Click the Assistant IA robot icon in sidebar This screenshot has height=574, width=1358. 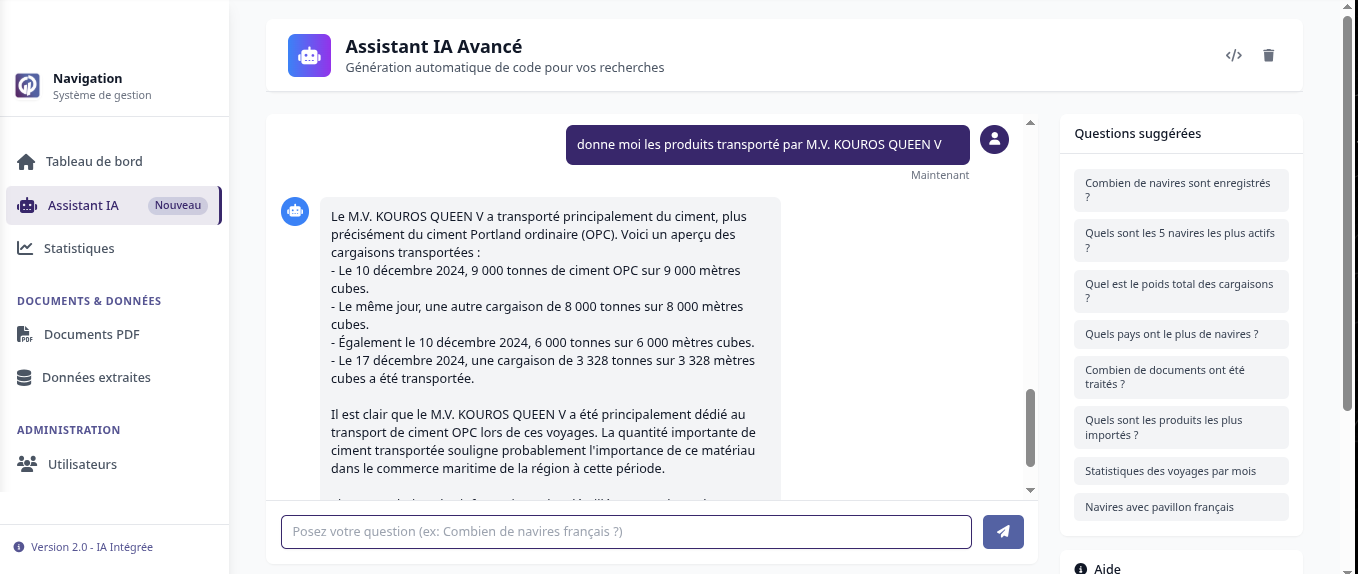click(x=27, y=206)
